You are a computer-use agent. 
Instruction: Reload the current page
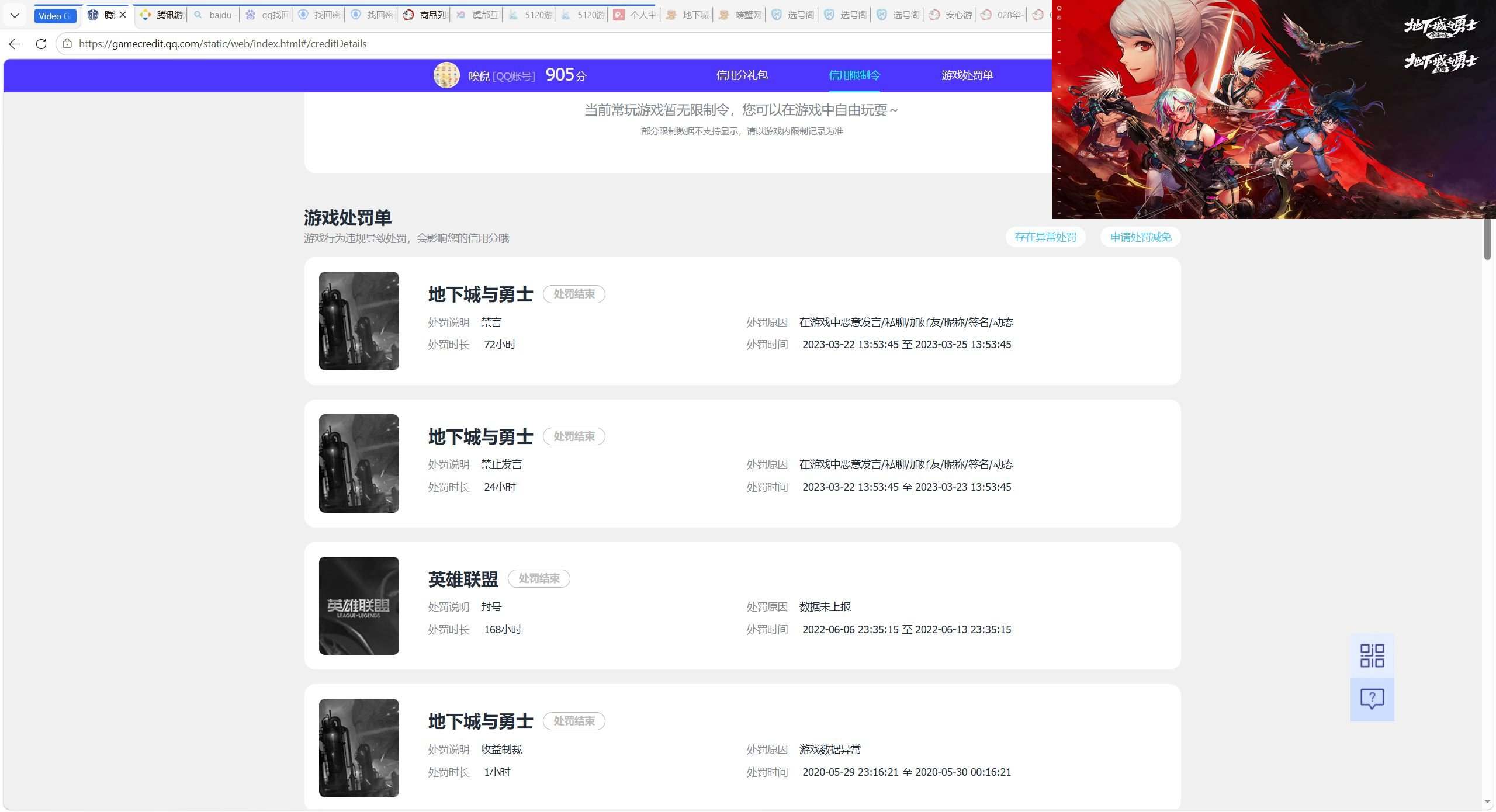pyautogui.click(x=41, y=44)
